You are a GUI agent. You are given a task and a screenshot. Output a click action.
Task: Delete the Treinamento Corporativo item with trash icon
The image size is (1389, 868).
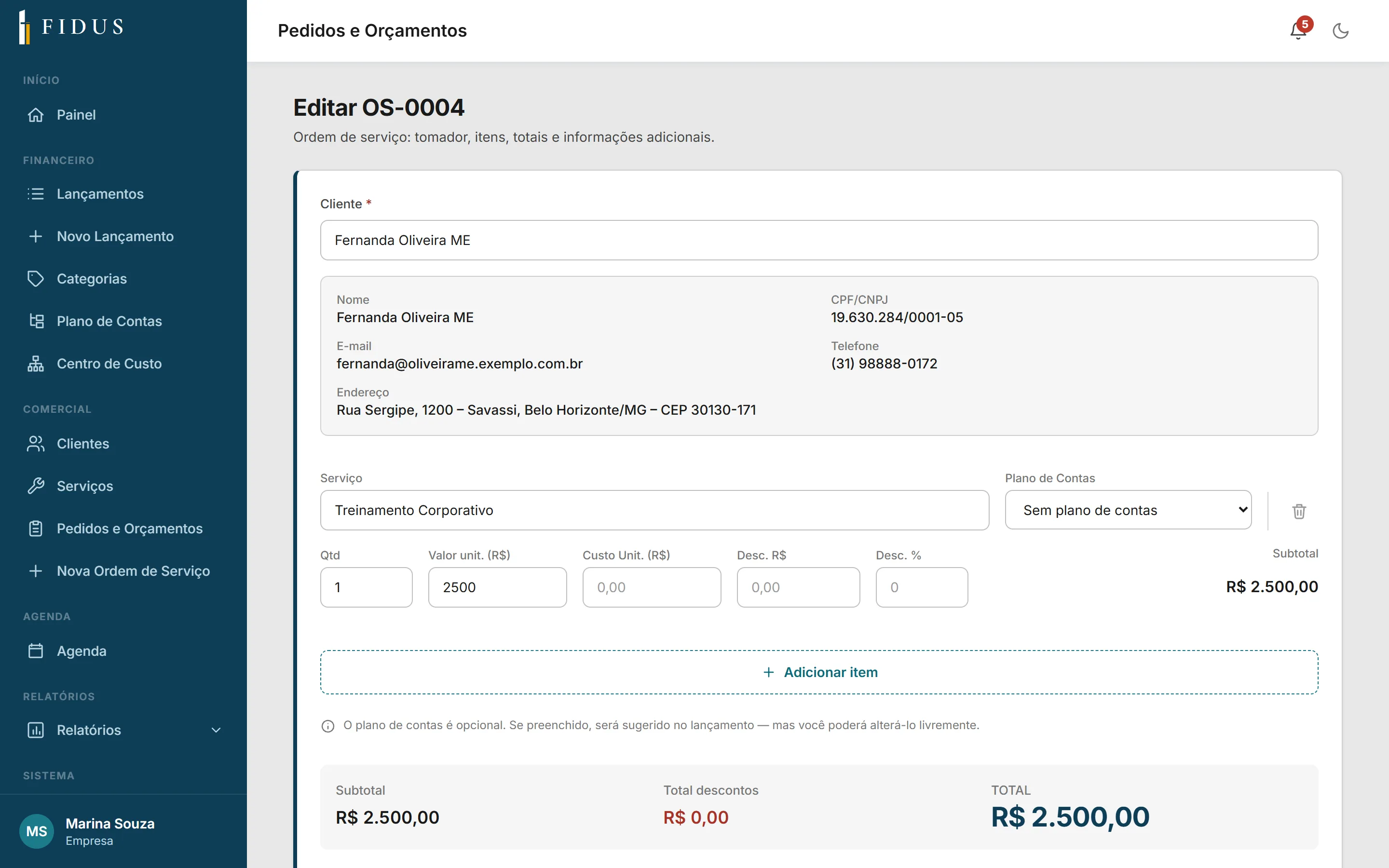coord(1299,511)
